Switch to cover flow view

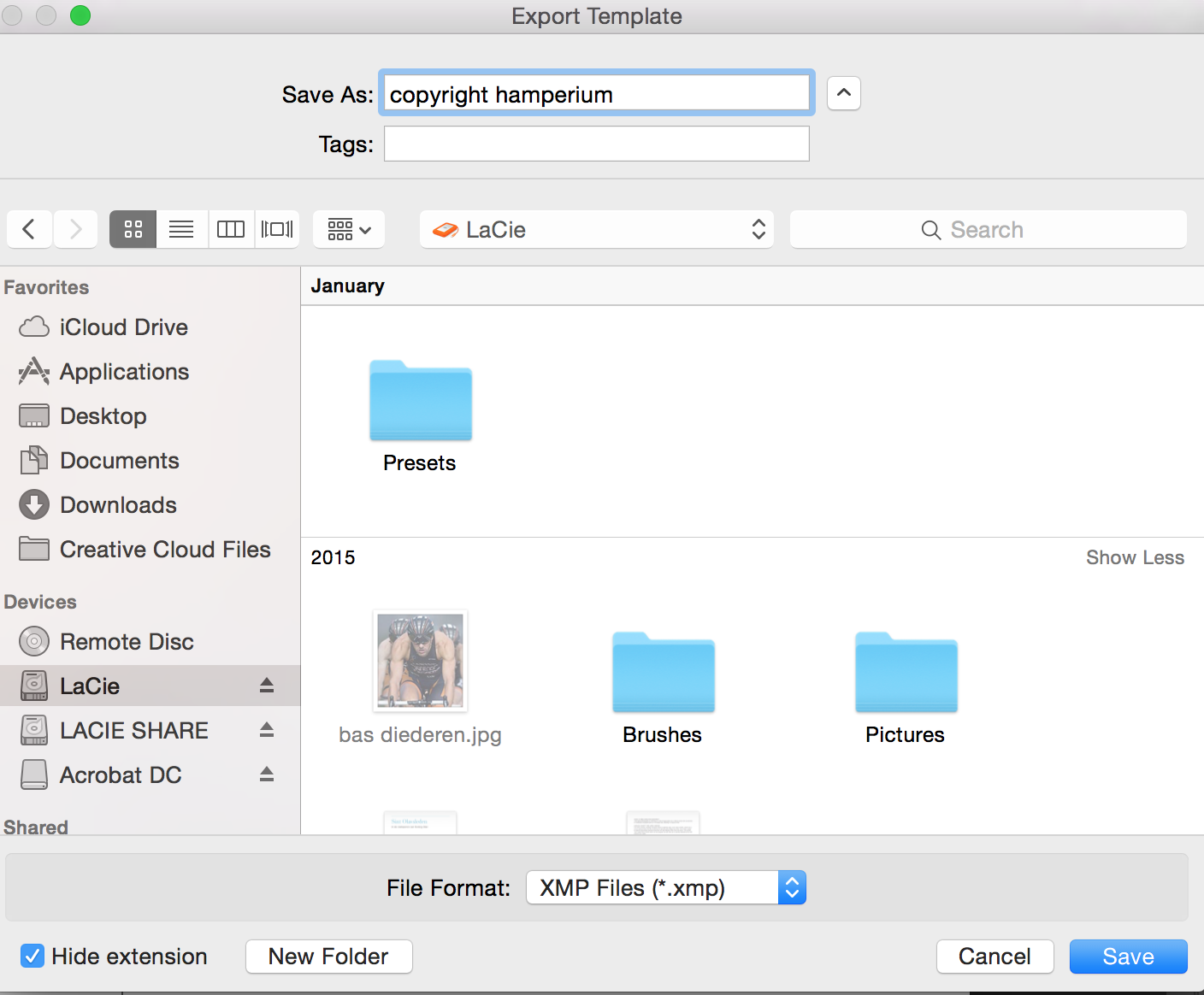point(277,229)
